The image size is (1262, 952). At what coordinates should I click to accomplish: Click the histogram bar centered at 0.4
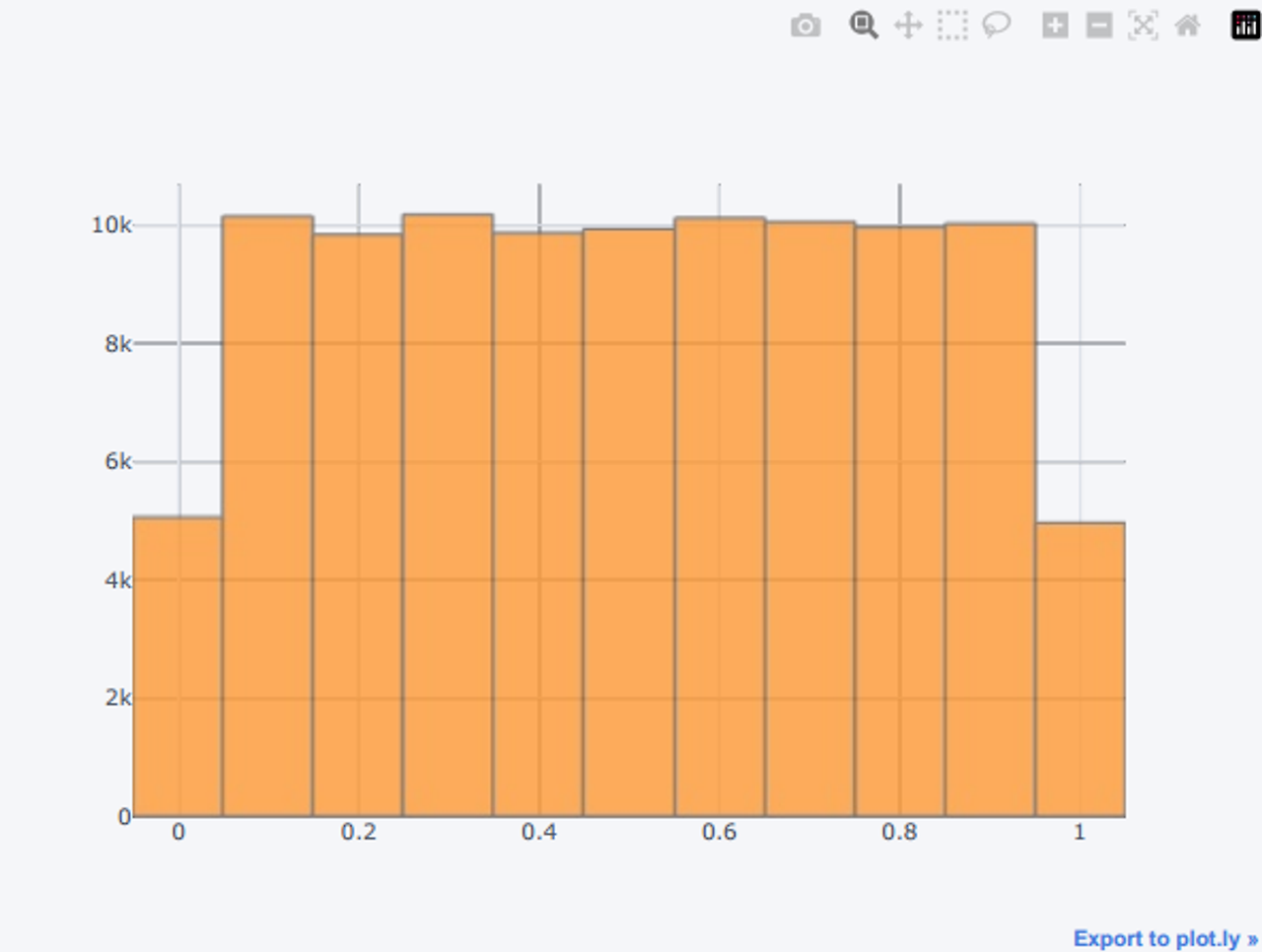pos(538,524)
